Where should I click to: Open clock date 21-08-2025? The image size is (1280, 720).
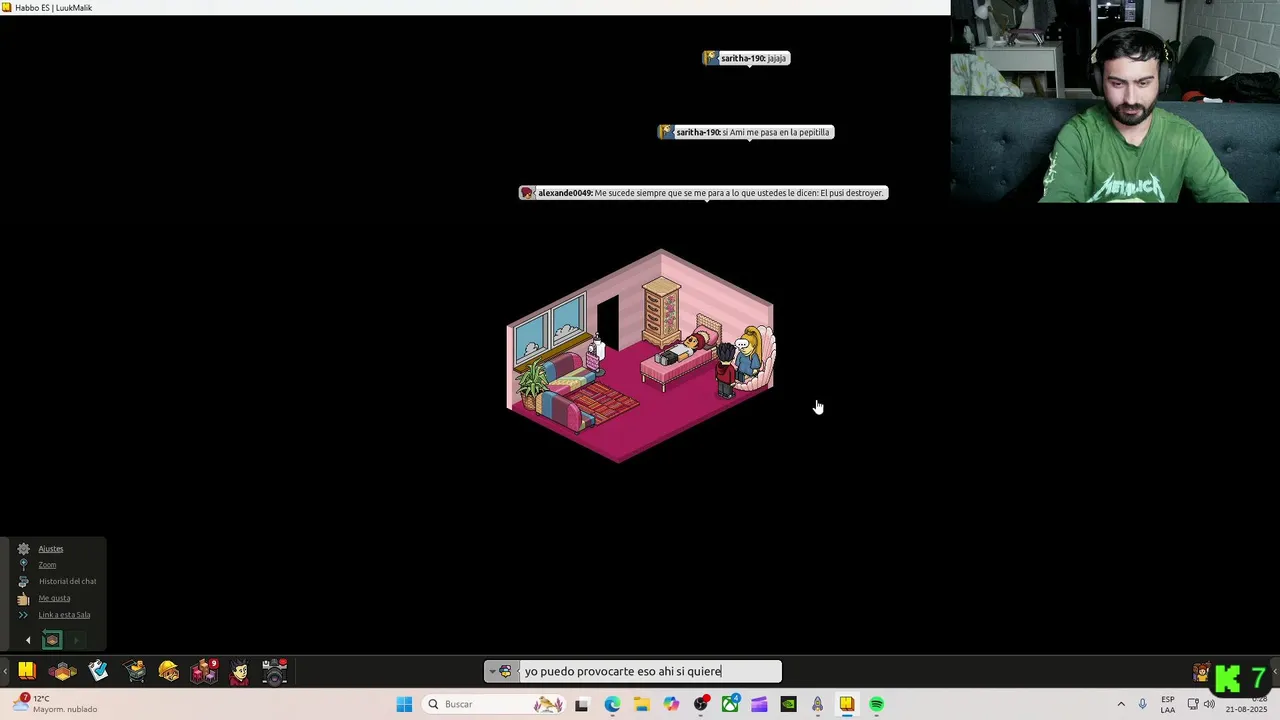pyautogui.click(x=1247, y=704)
